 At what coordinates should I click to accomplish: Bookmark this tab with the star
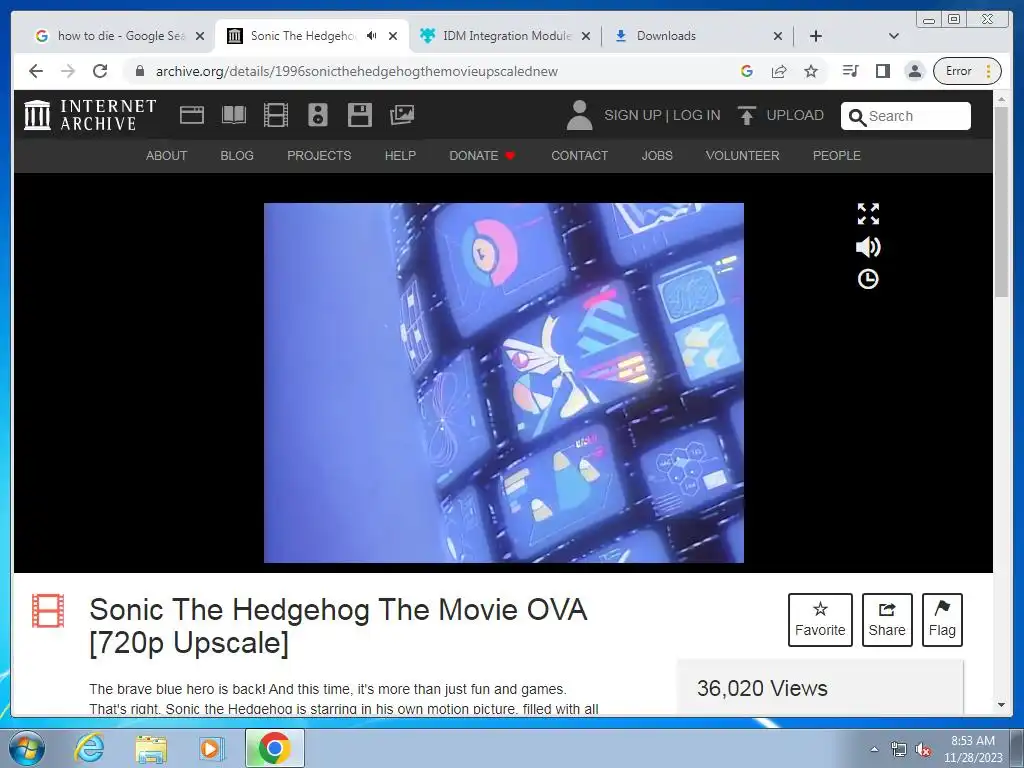(x=810, y=71)
